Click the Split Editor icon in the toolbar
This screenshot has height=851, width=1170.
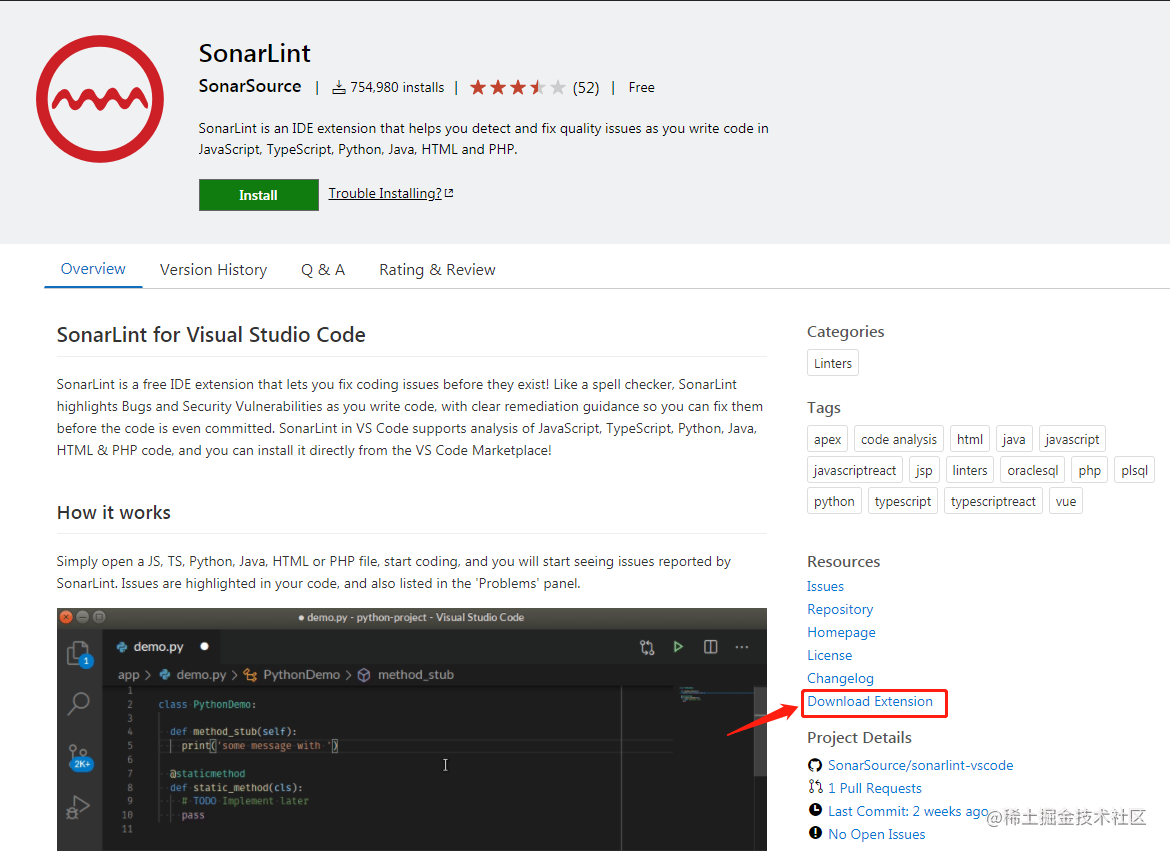pos(710,647)
